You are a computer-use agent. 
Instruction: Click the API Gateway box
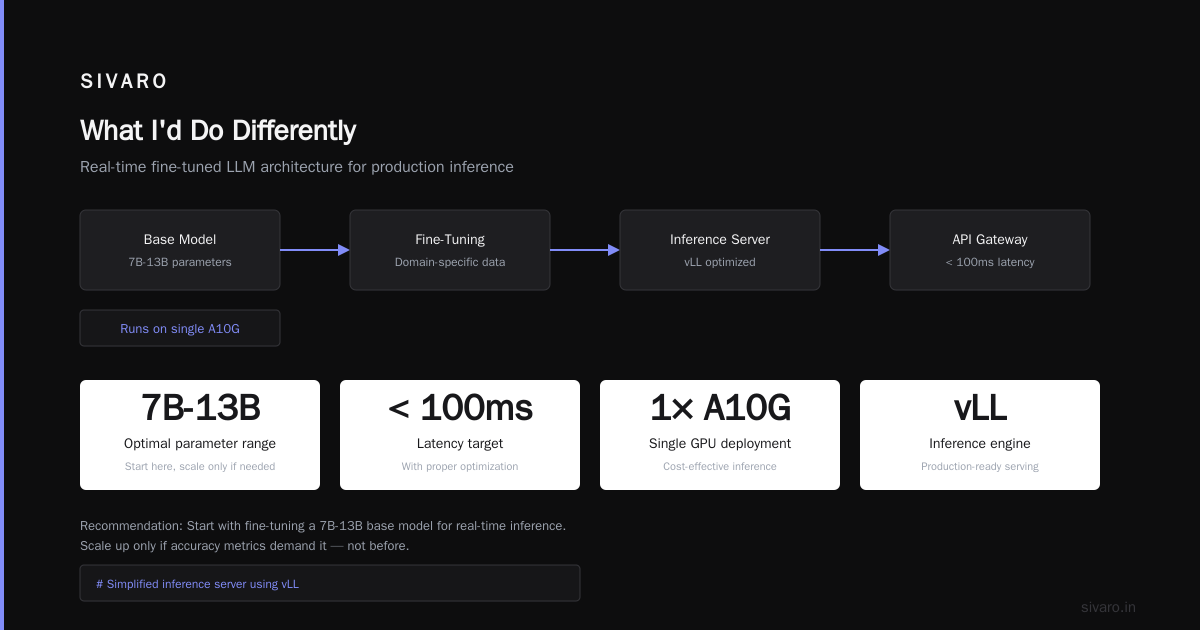(990, 250)
